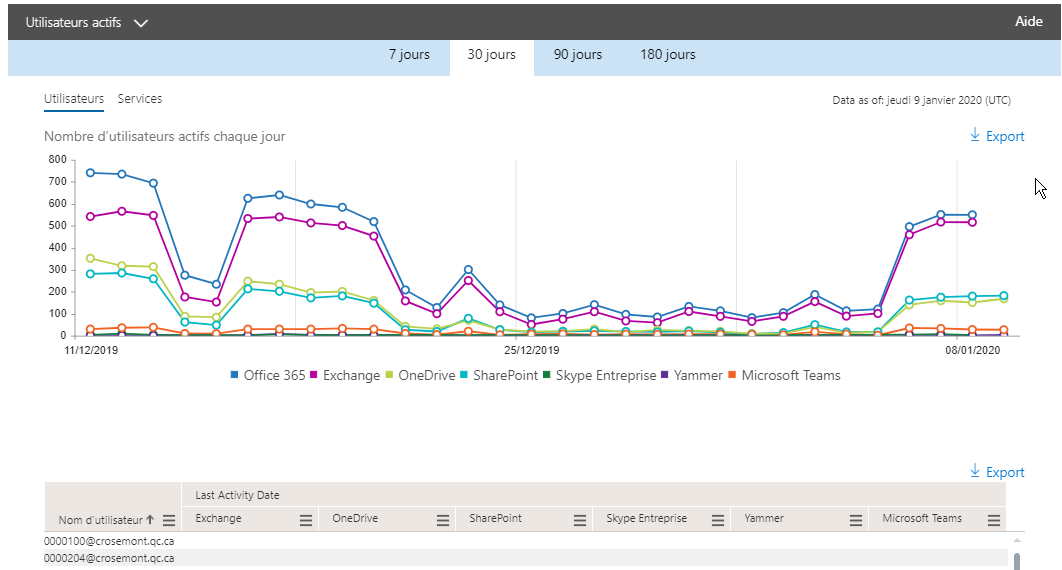Open the SharePoint column menu icon
Viewport: 1062px width, 570px height.
click(580, 520)
